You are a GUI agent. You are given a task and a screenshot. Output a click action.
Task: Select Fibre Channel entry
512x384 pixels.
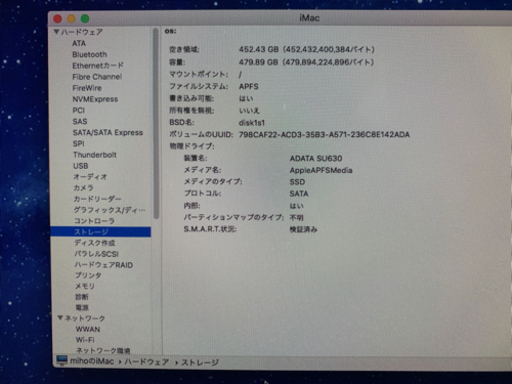tap(97, 77)
